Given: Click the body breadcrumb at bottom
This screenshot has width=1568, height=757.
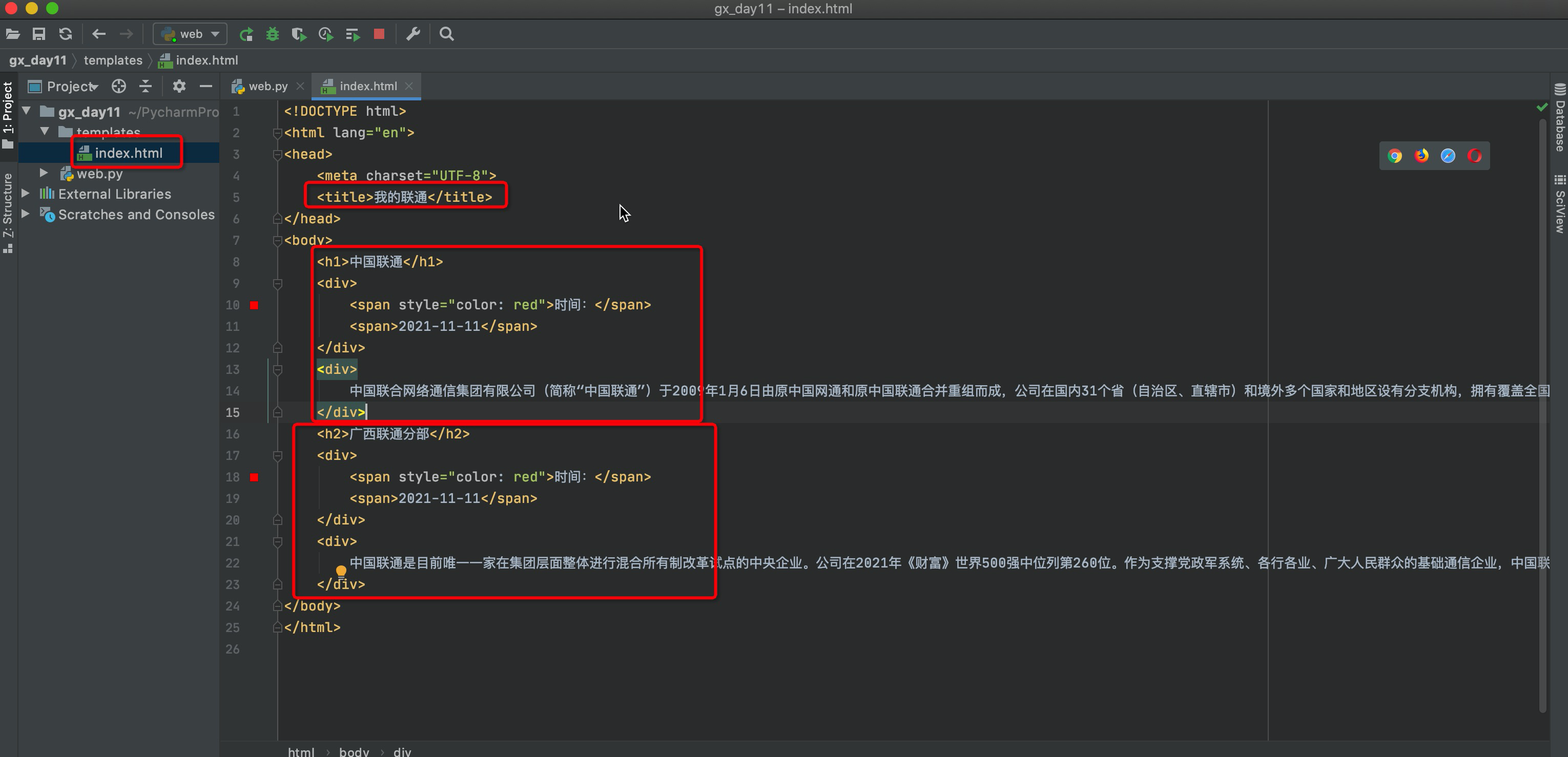Looking at the screenshot, I should [354, 751].
